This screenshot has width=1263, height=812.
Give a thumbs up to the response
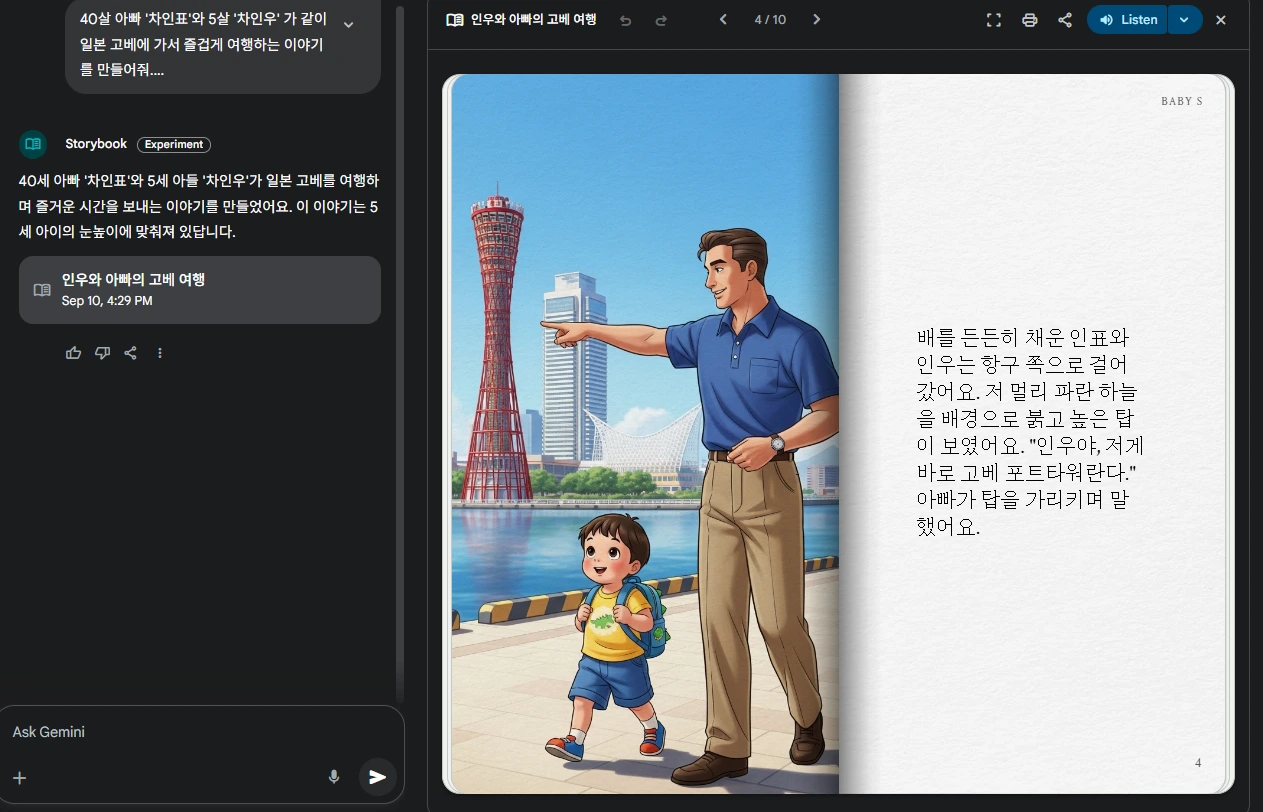coord(73,352)
